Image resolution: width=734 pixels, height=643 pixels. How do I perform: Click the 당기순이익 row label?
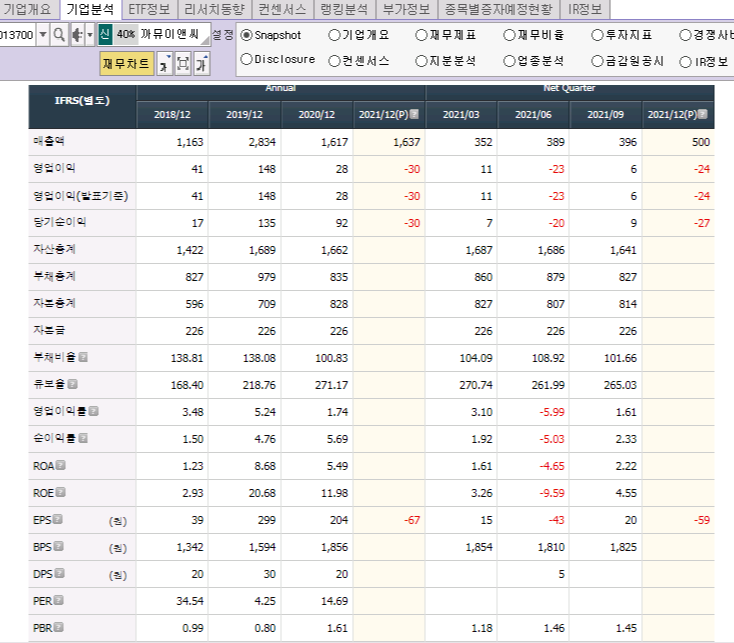tap(59, 222)
